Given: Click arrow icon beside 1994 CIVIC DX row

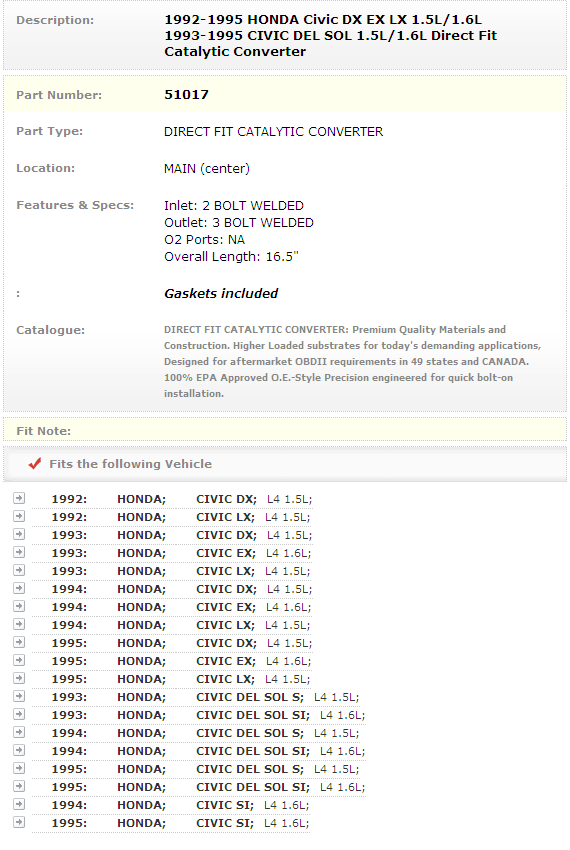Looking at the screenshot, I should click(19, 588).
